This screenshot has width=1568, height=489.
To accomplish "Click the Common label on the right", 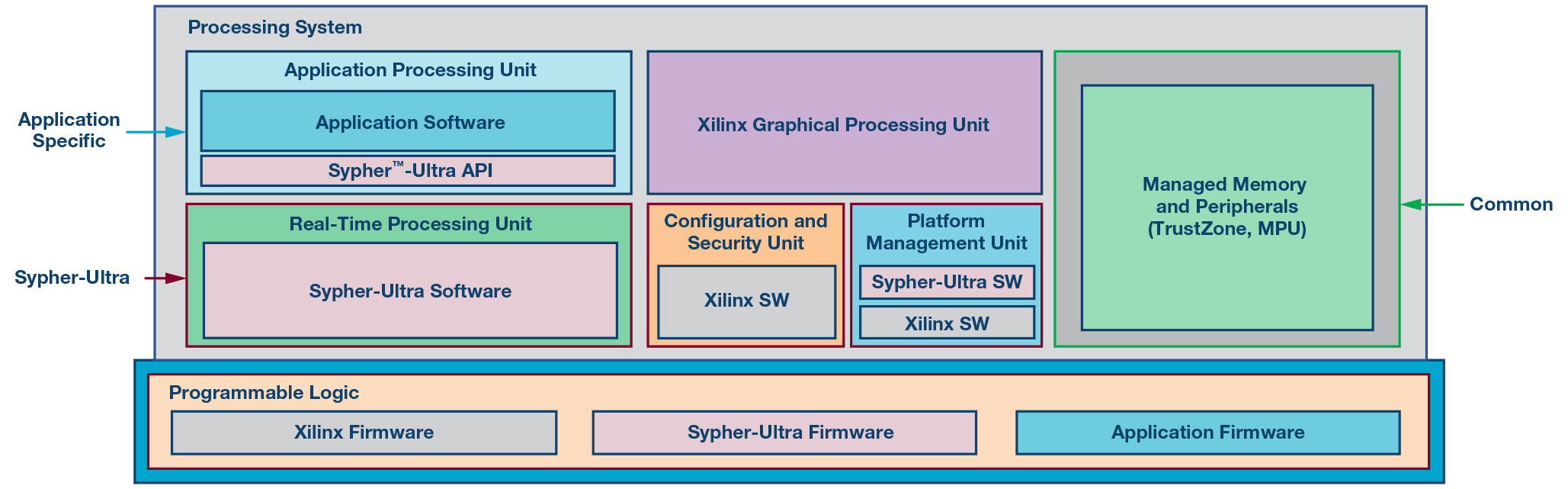I will point(1510,204).
